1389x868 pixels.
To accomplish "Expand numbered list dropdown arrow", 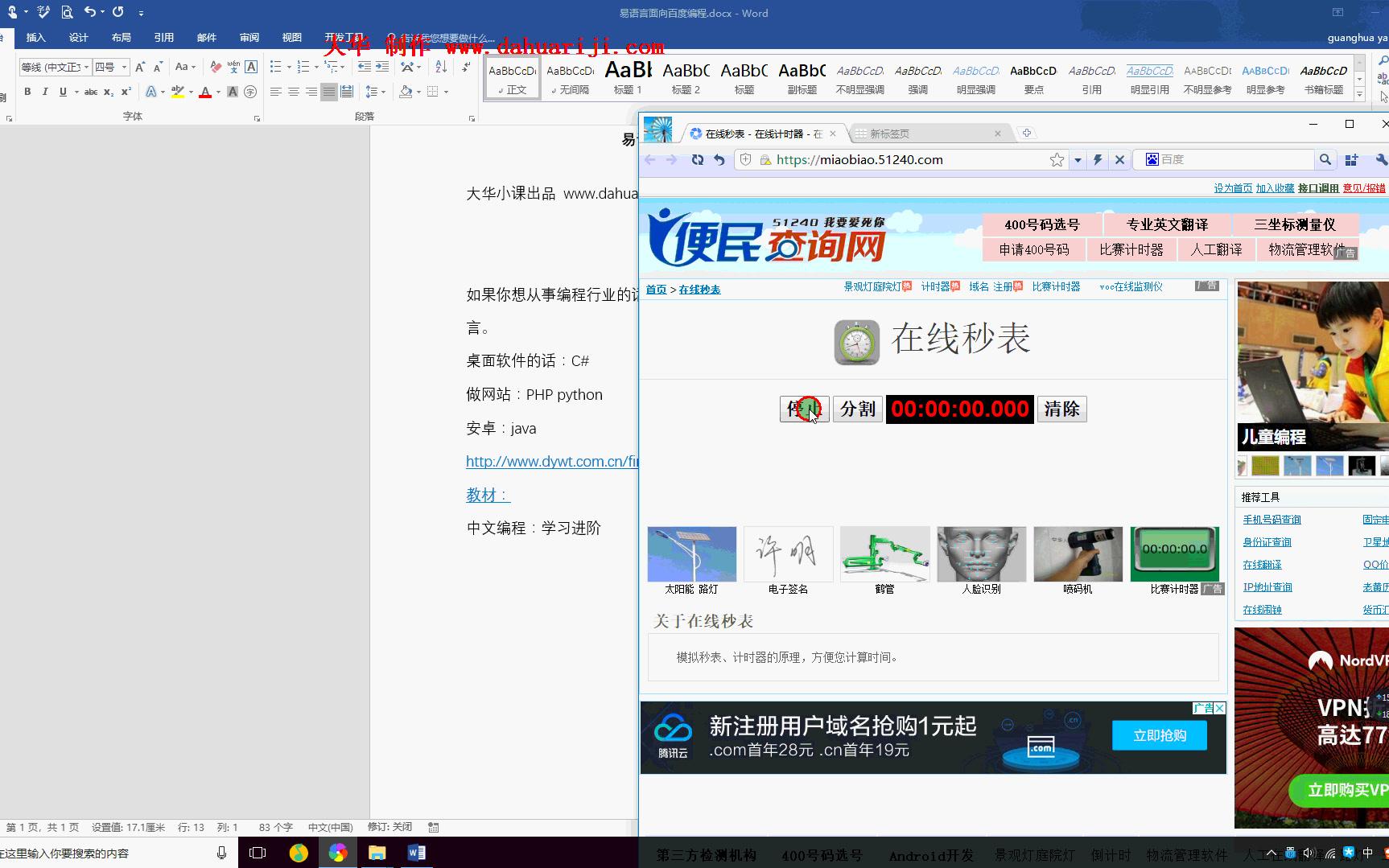I will pyautogui.click(x=316, y=67).
